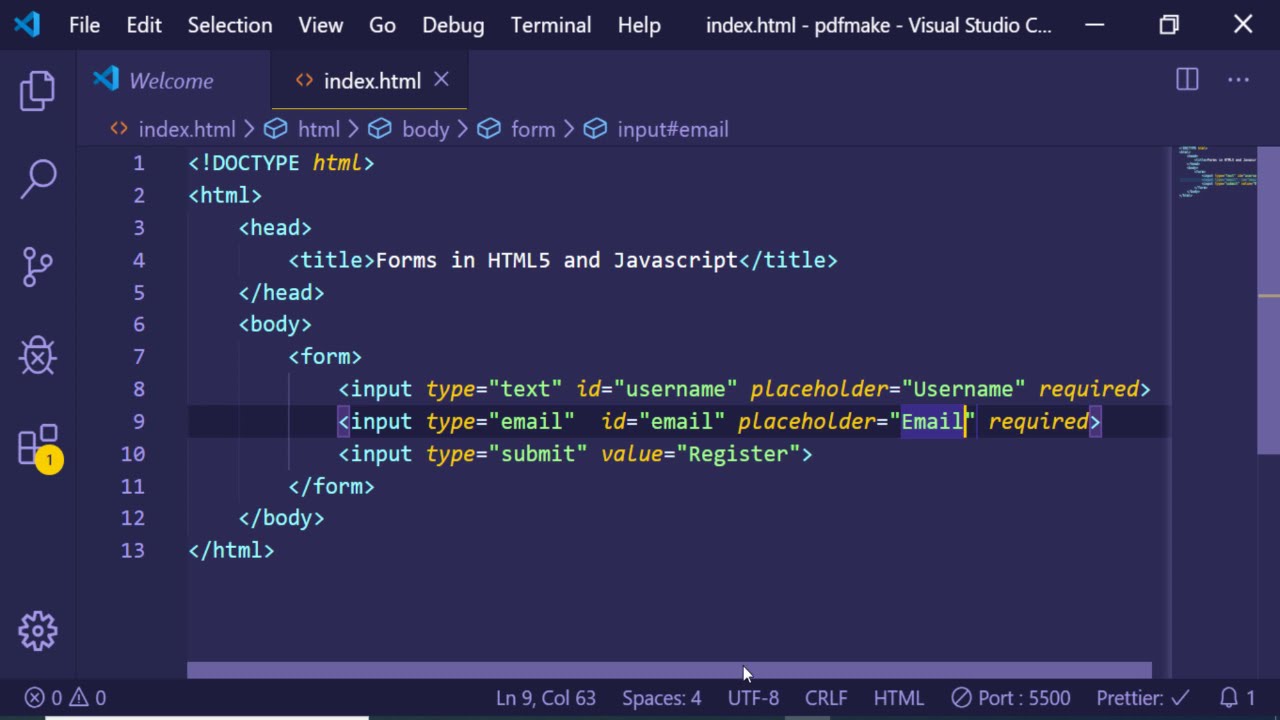
Task: Open the Manage gear icon in the activity bar
Action: click(x=38, y=631)
